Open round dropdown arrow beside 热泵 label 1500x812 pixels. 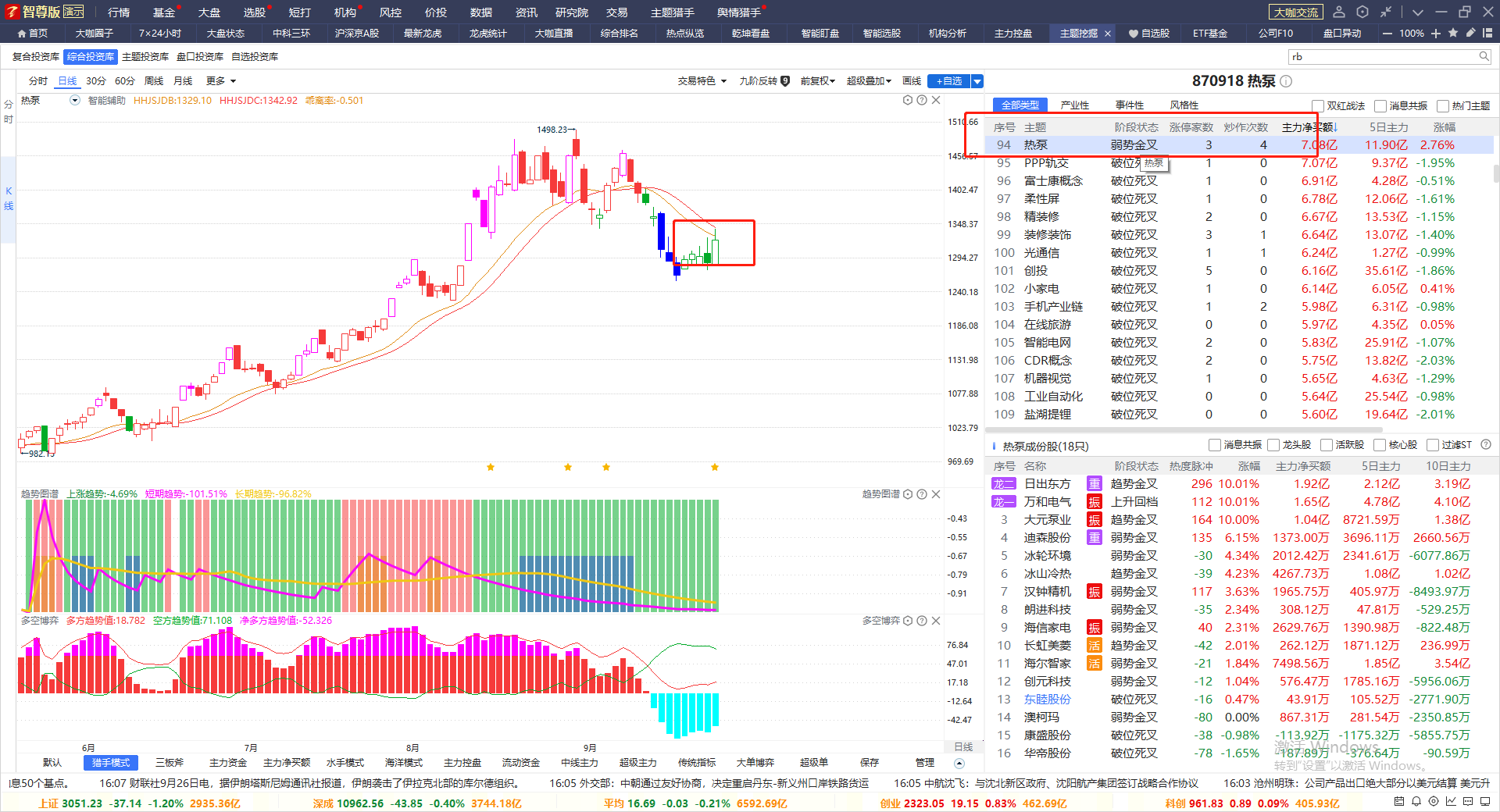75,100
